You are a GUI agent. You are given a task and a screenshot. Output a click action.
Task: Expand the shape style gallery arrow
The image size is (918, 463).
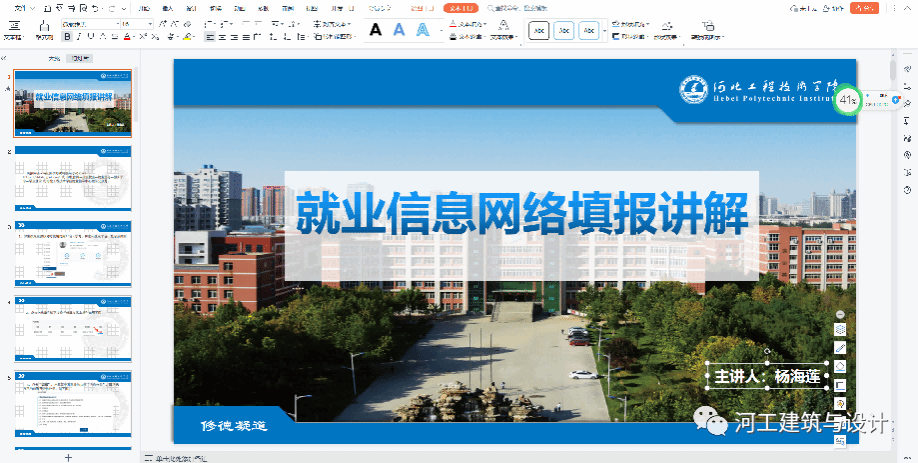pos(605,30)
